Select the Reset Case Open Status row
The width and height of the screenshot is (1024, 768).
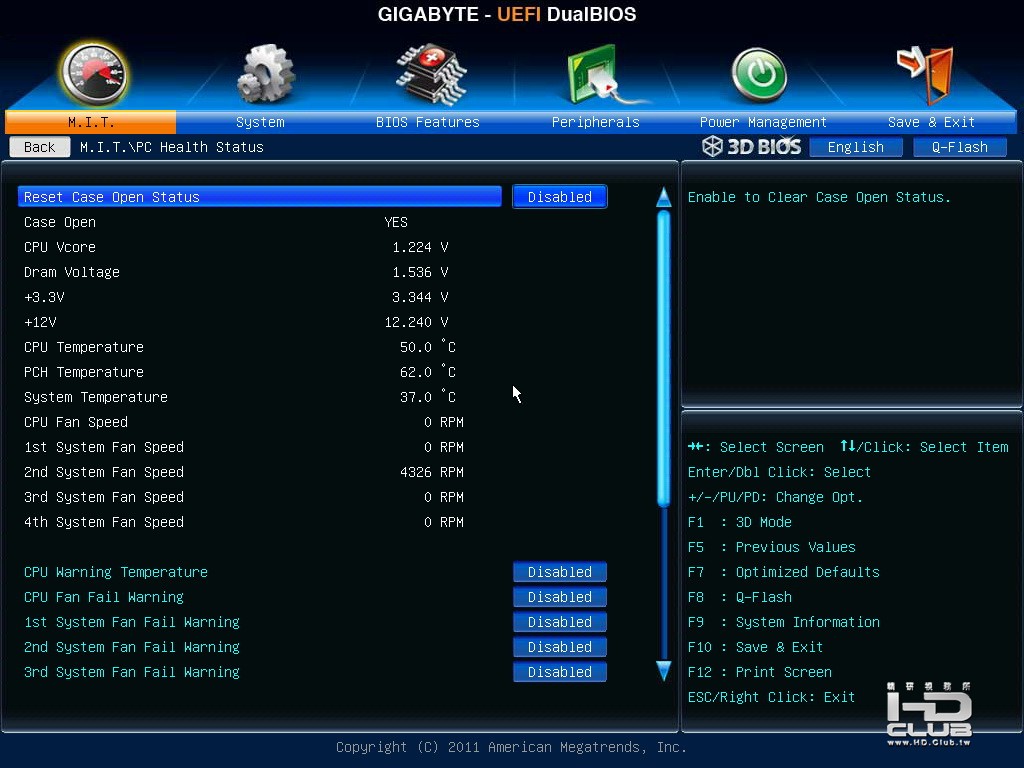(260, 197)
